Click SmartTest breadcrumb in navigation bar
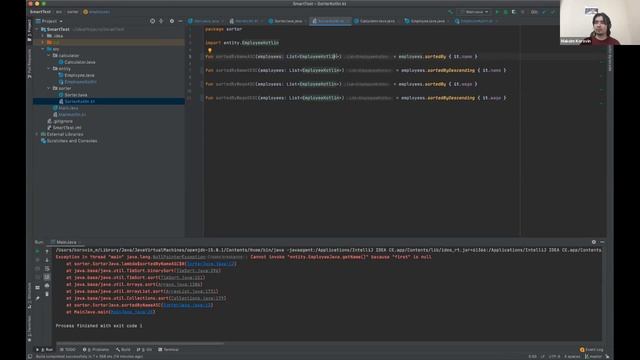The width and height of the screenshot is (640, 360). coord(40,12)
